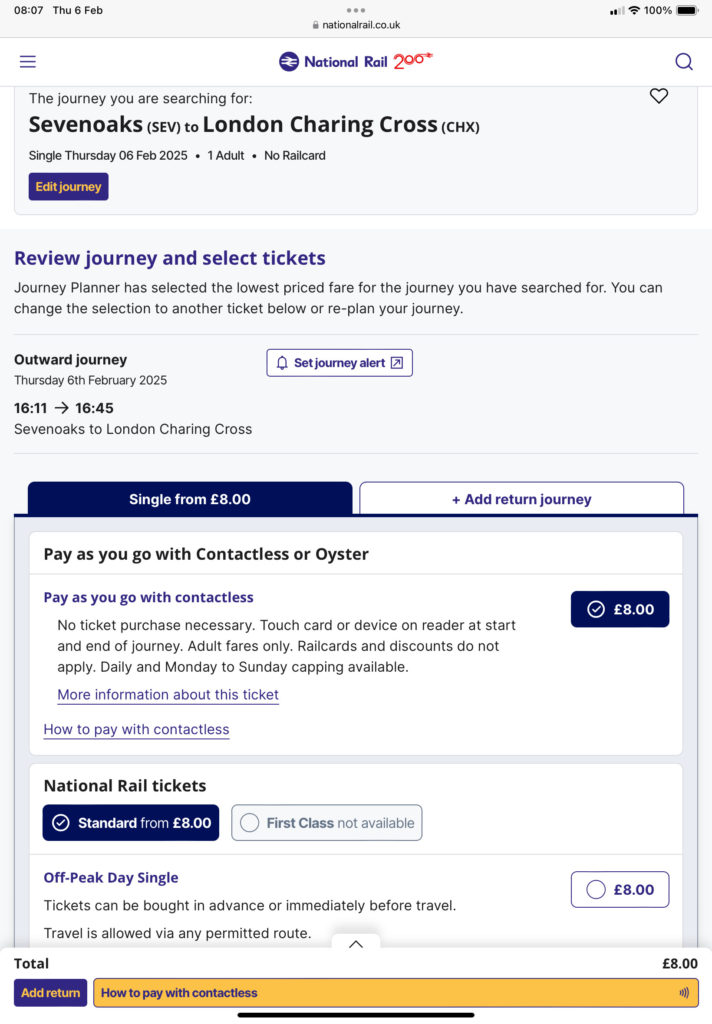Open How to pay with contactless link

tap(137, 729)
